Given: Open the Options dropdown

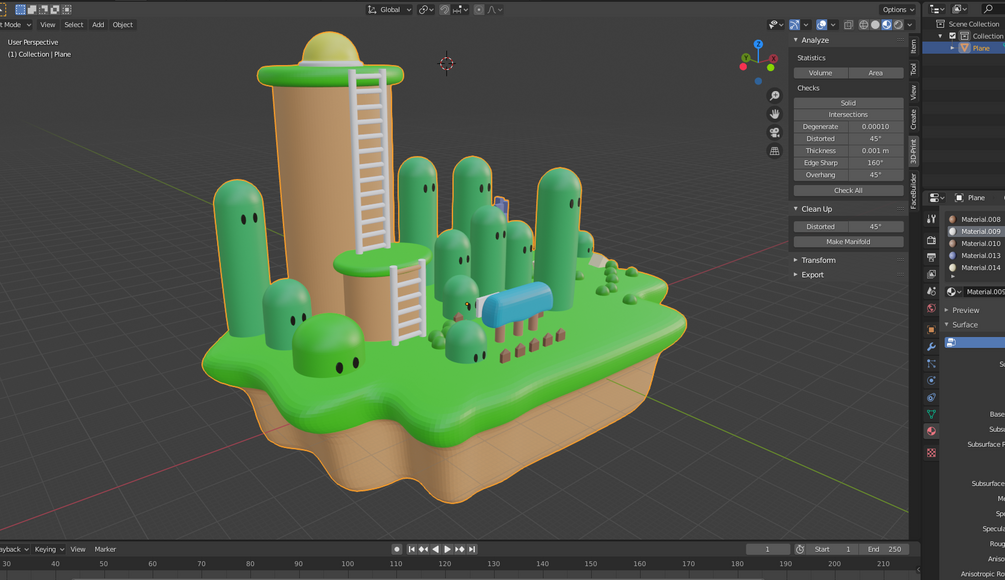Looking at the screenshot, I should tap(898, 10).
